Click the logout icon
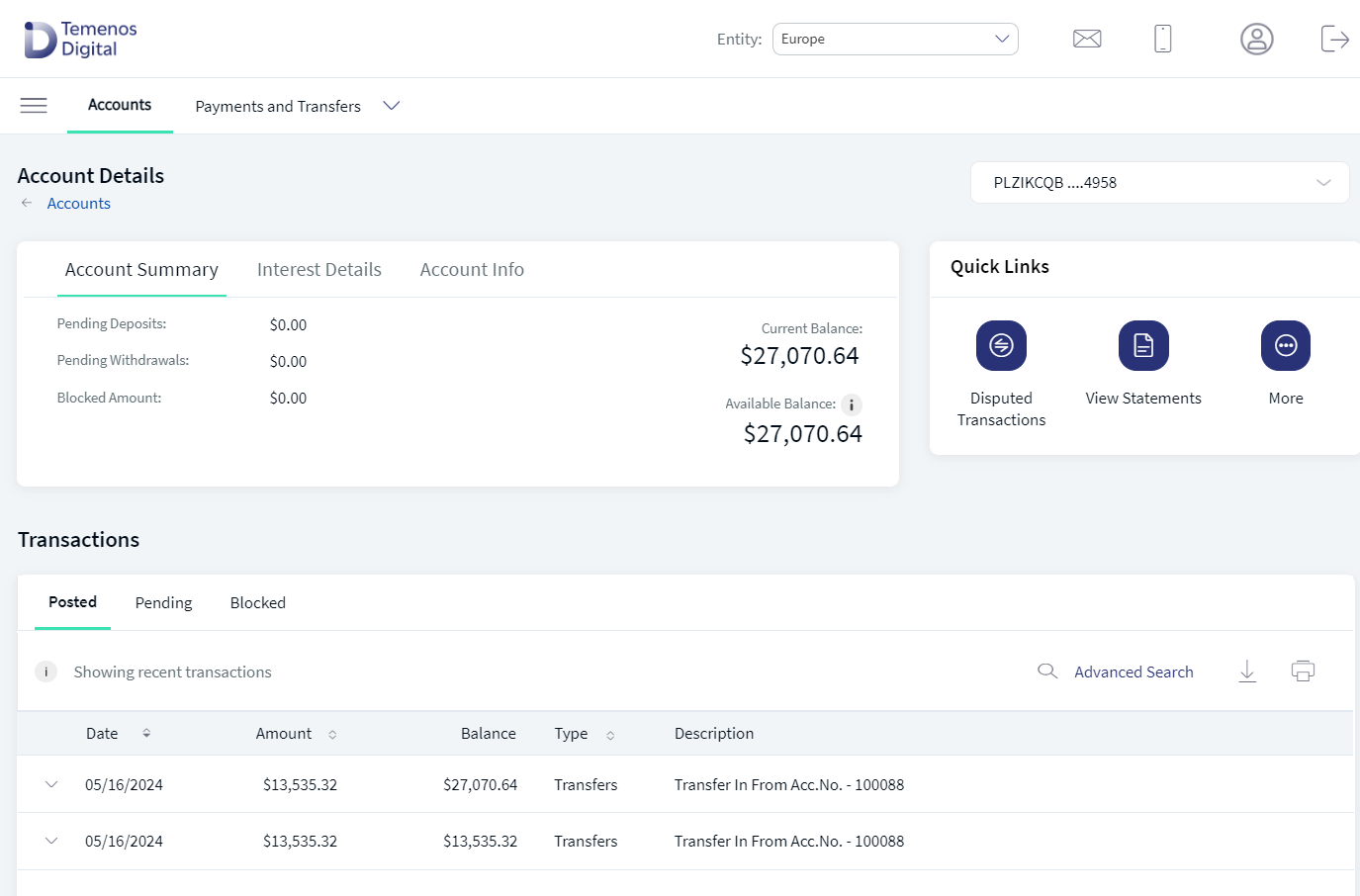The image size is (1360, 896). pyautogui.click(x=1334, y=39)
